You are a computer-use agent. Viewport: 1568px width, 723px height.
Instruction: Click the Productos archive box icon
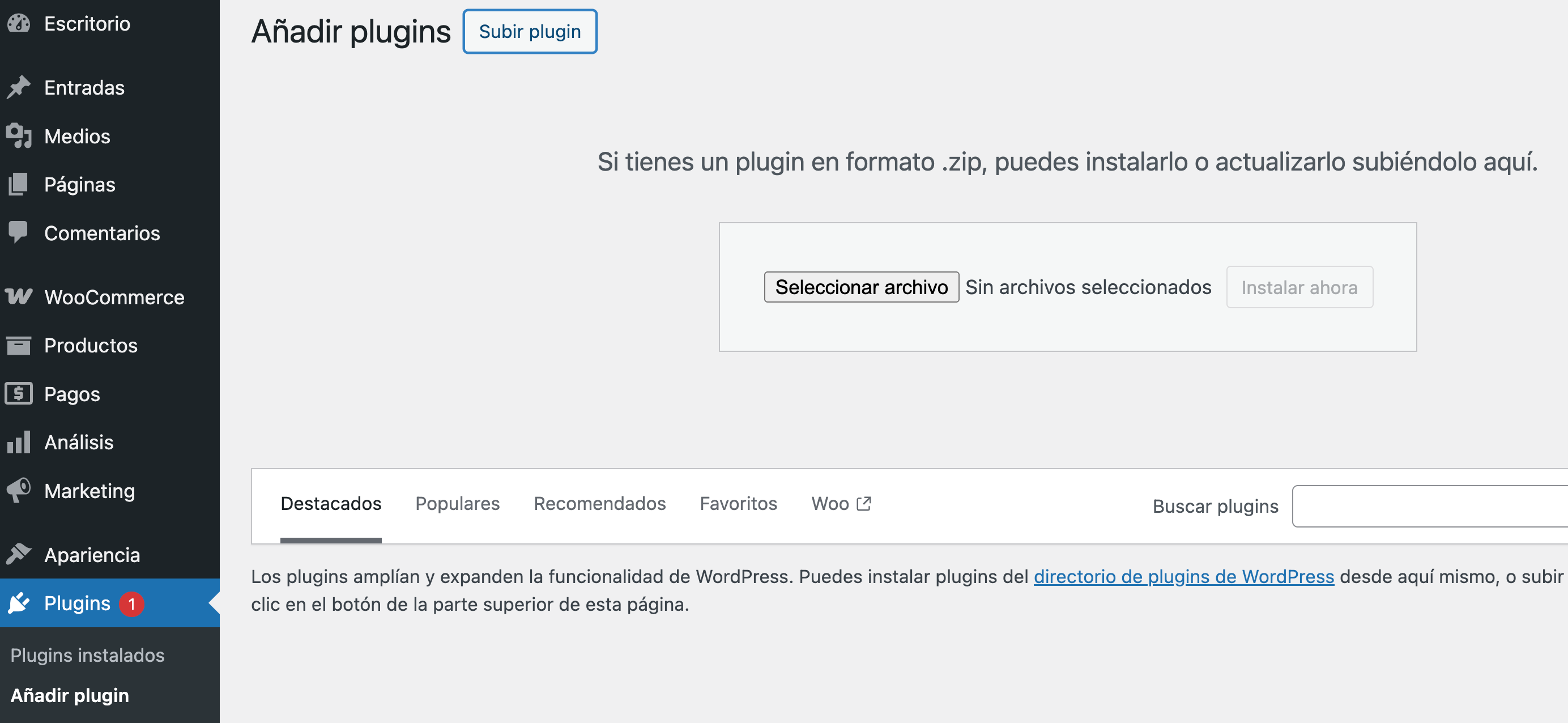[19, 346]
